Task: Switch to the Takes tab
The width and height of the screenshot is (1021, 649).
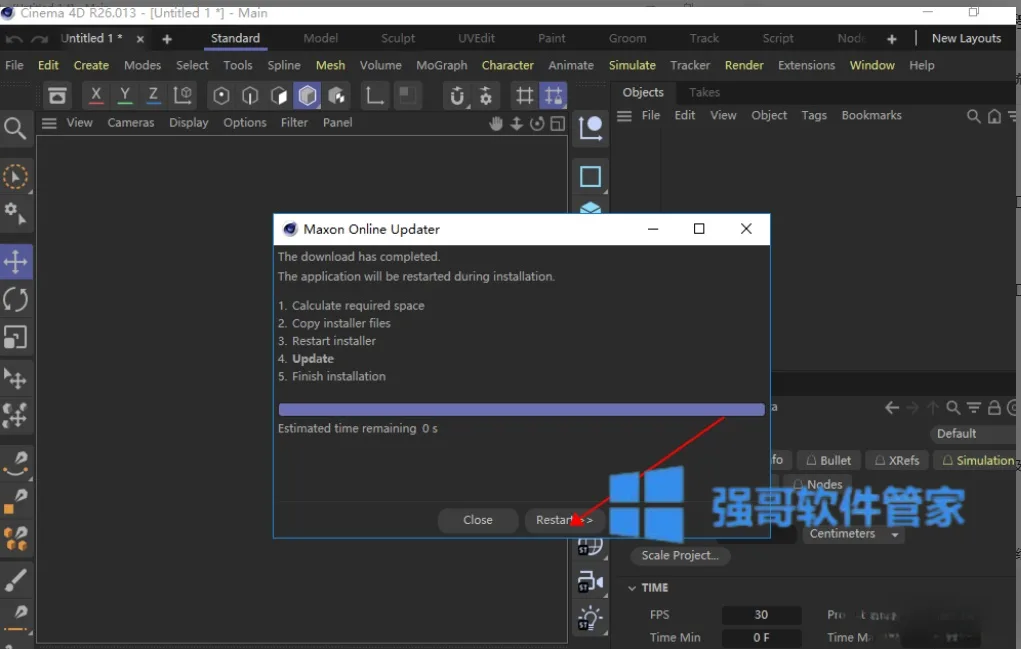Action: [705, 92]
